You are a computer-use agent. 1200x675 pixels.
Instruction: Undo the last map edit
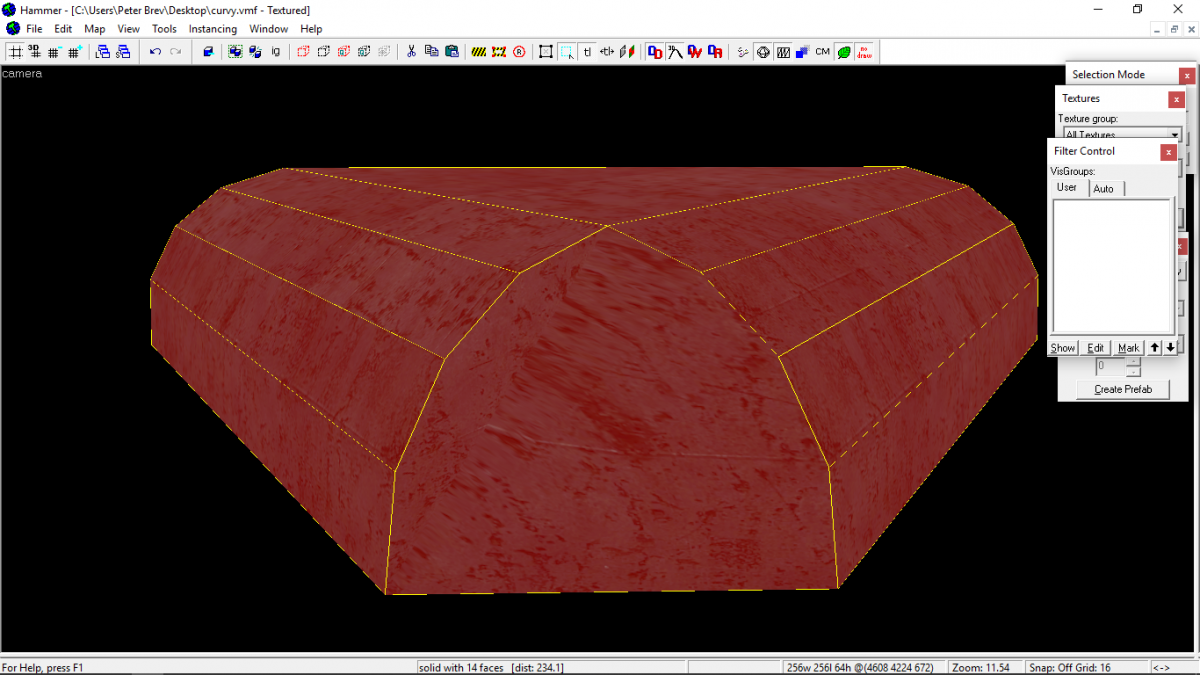pyautogui.click(x=155, y=51)
